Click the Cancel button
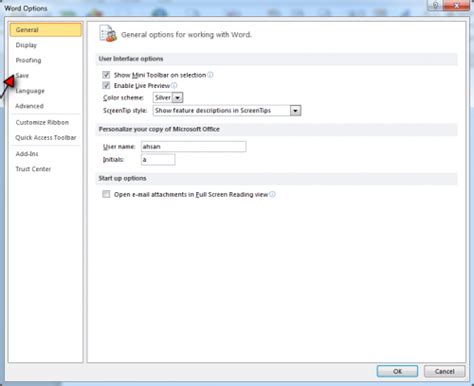The width and height of the screenshot is (474, 386). [x=444, y=371]
